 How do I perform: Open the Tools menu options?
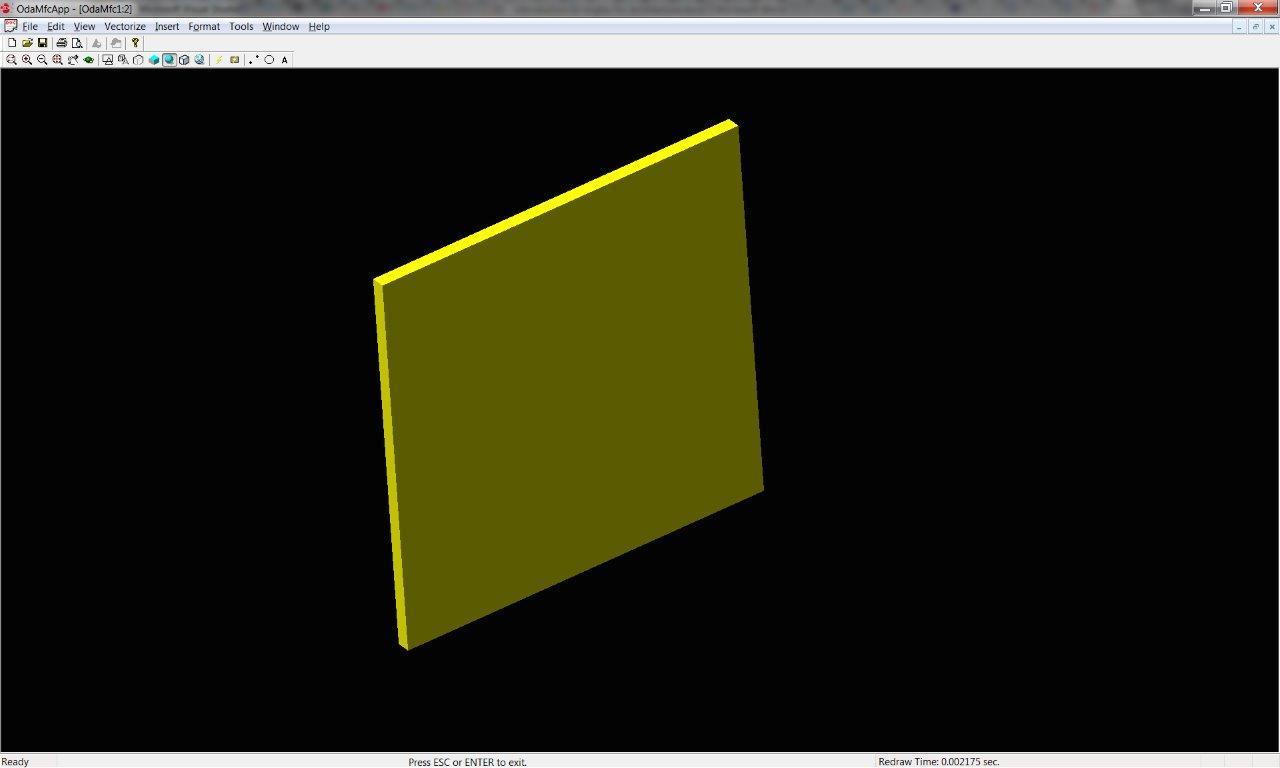[240, 26]
